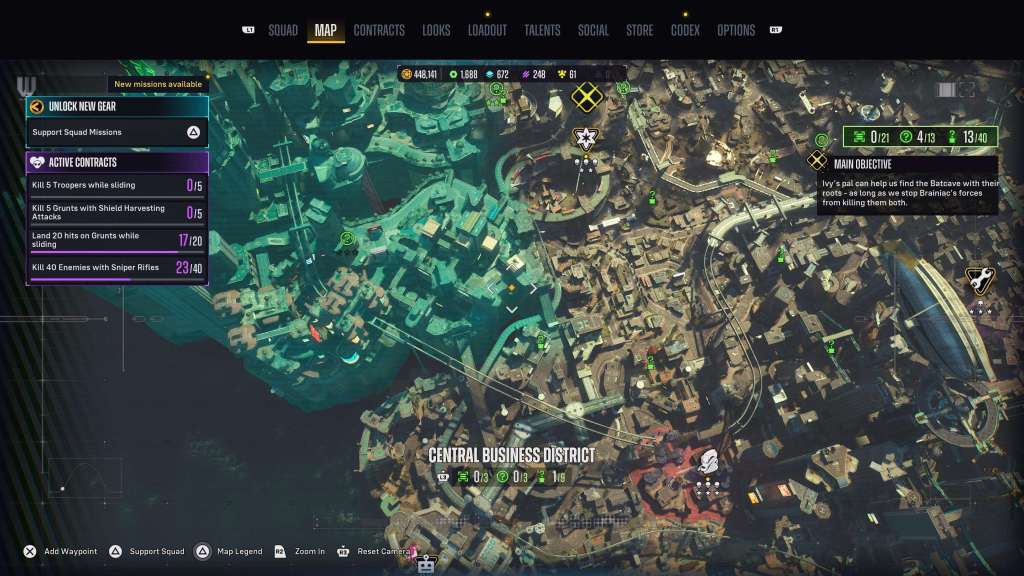Click the Active Contracts heart icon

click(37, 162)
